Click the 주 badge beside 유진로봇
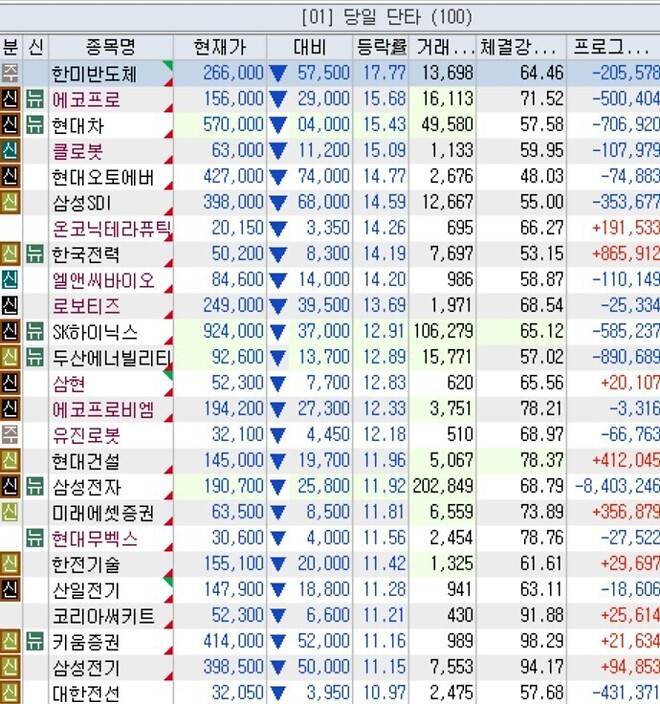660x704 pixels. click(x=10, y=435)
